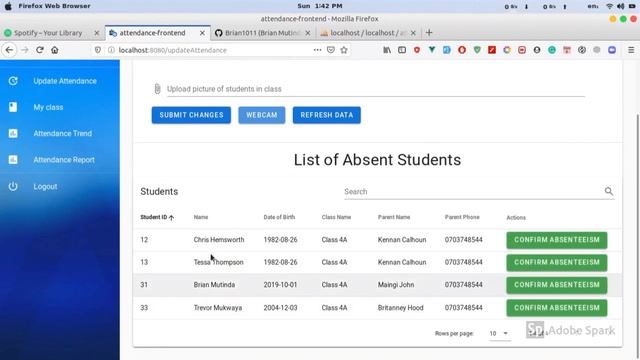Click the Logout power icon
640x360 pixels.
pyautogui.click(x=13, y=186)
